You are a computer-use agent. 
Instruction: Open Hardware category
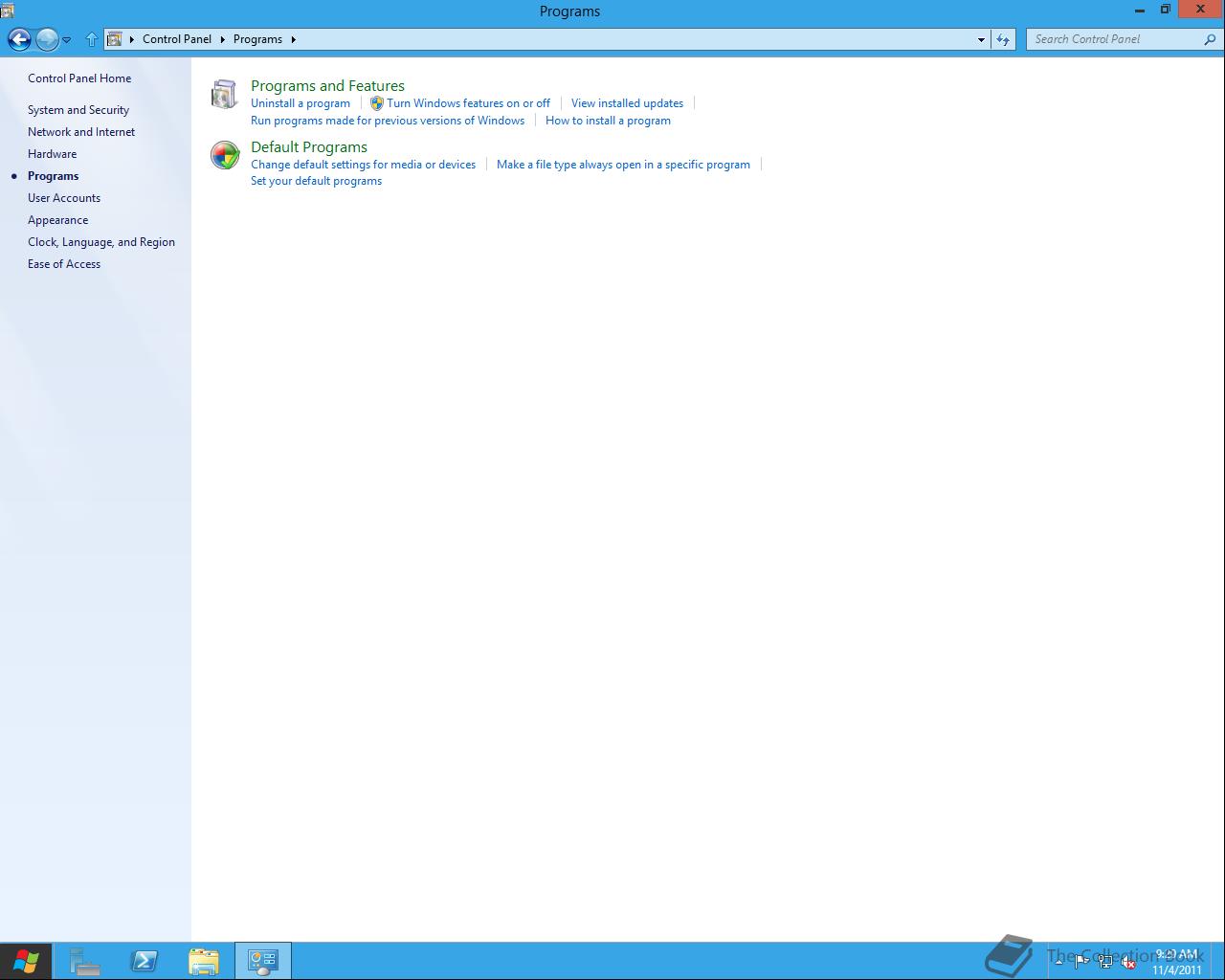53,154
